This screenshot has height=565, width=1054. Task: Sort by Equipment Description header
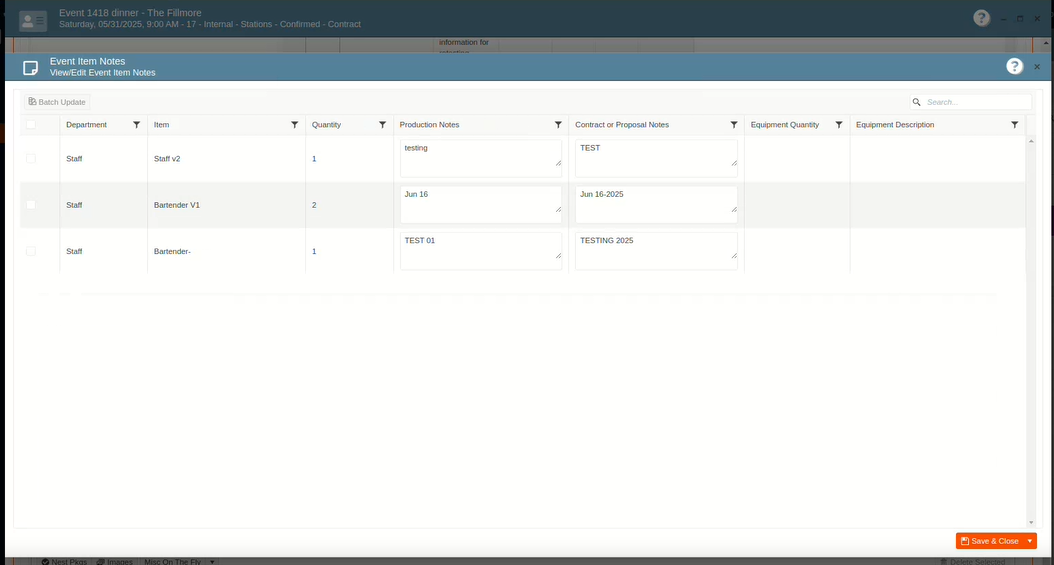pos(895,125)
